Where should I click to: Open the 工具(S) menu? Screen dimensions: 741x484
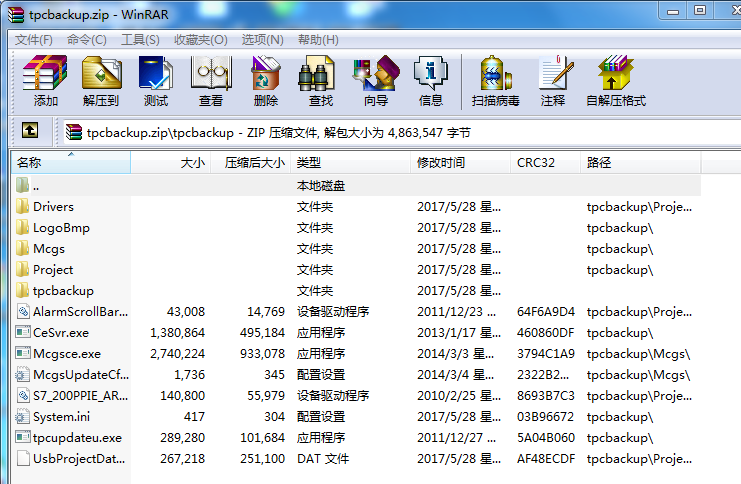coord(140,39)
